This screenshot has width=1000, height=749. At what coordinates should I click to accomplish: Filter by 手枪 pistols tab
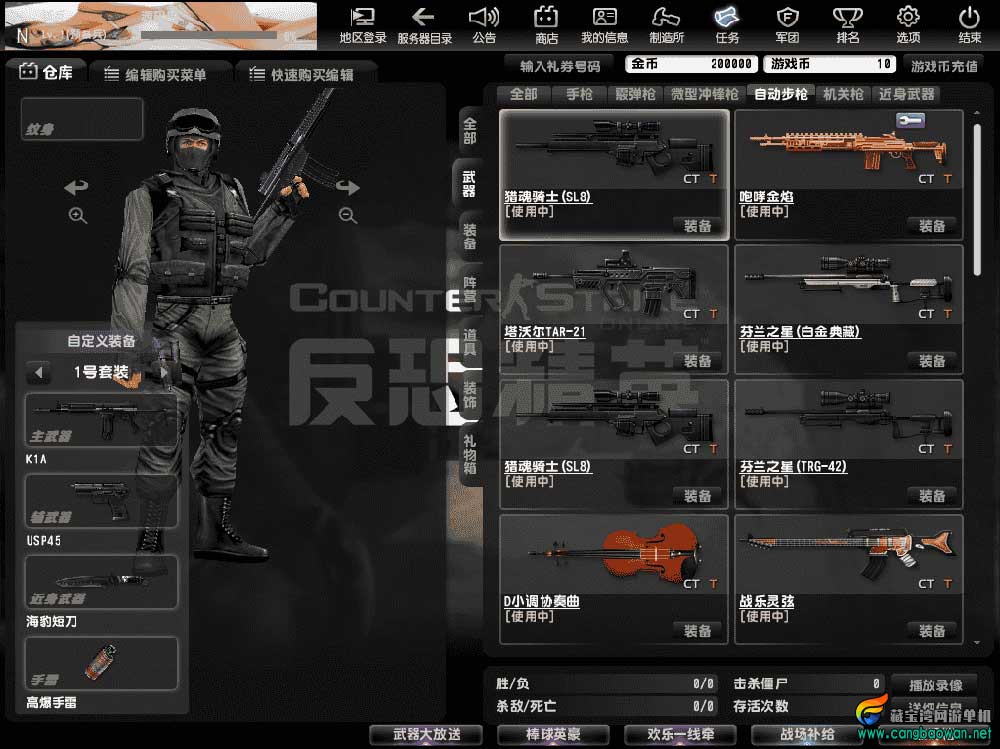tap(580, 94)
